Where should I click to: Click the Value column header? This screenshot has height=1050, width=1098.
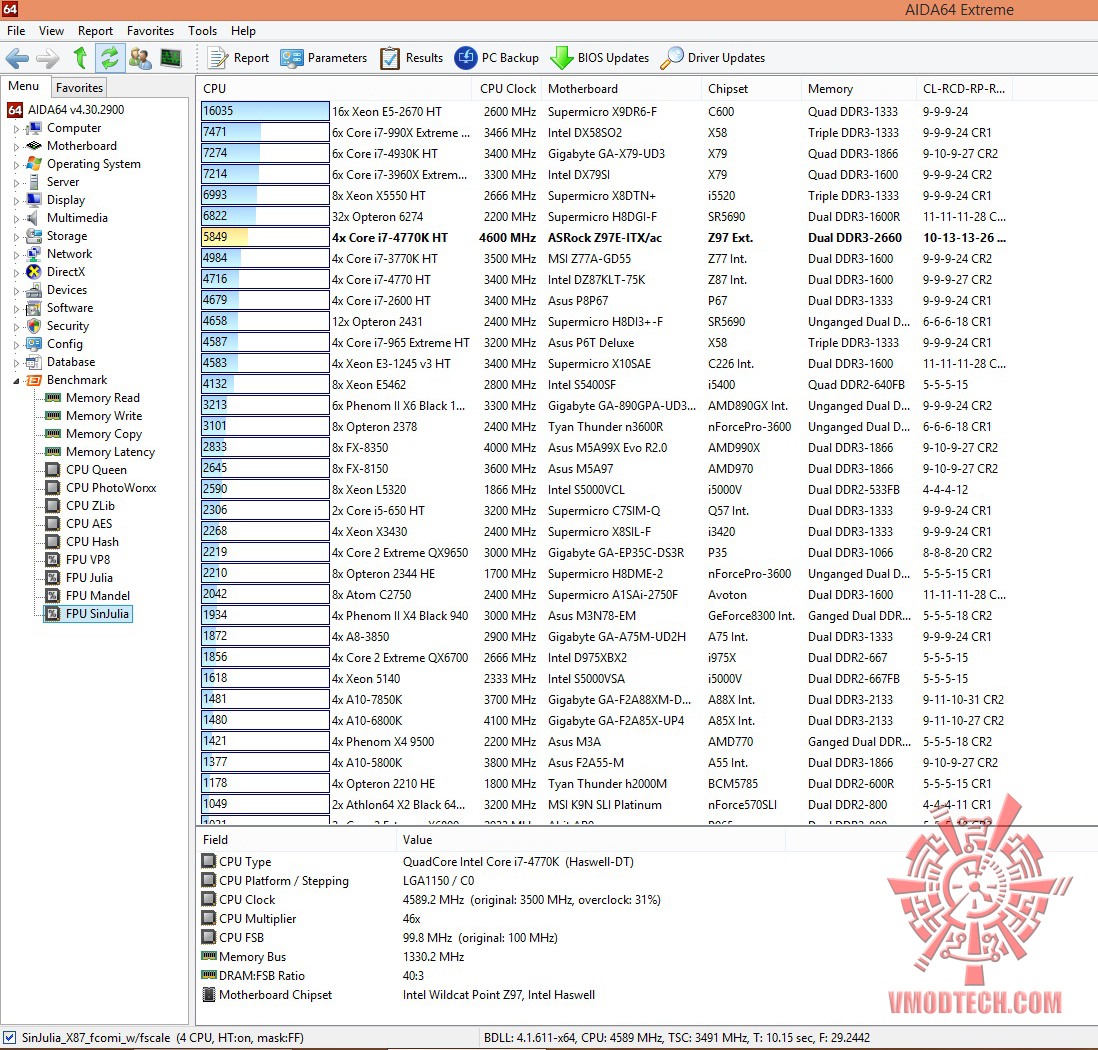tap(591, 840)
